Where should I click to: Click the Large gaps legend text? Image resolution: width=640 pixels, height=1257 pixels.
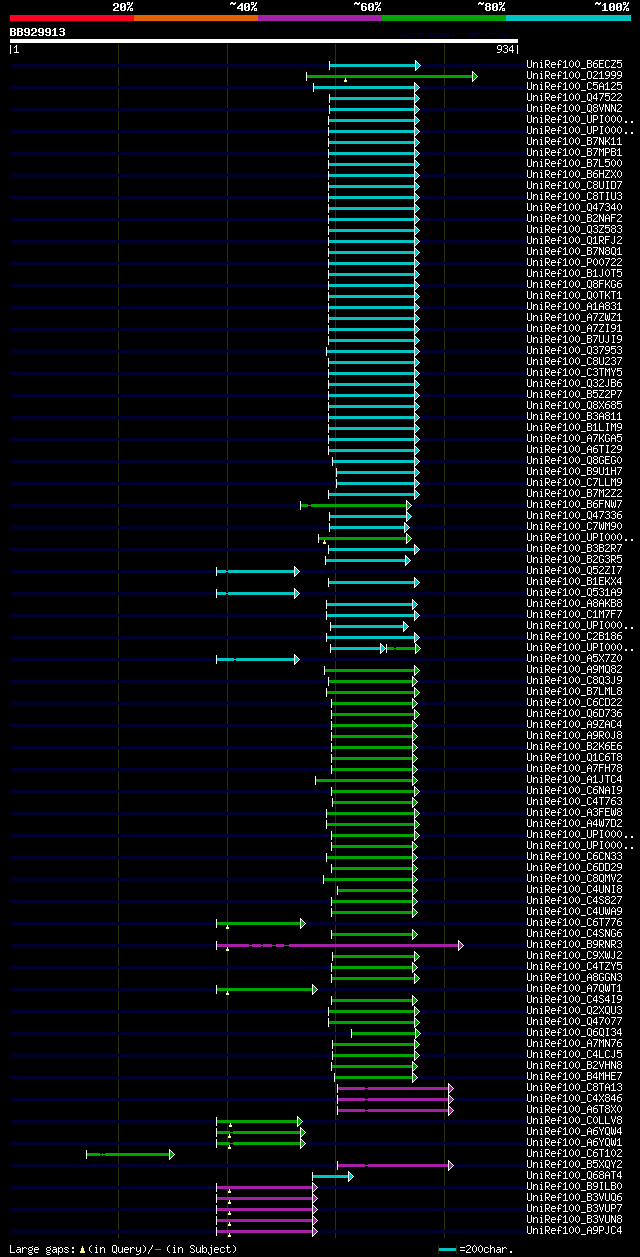tap(124, 1249)
